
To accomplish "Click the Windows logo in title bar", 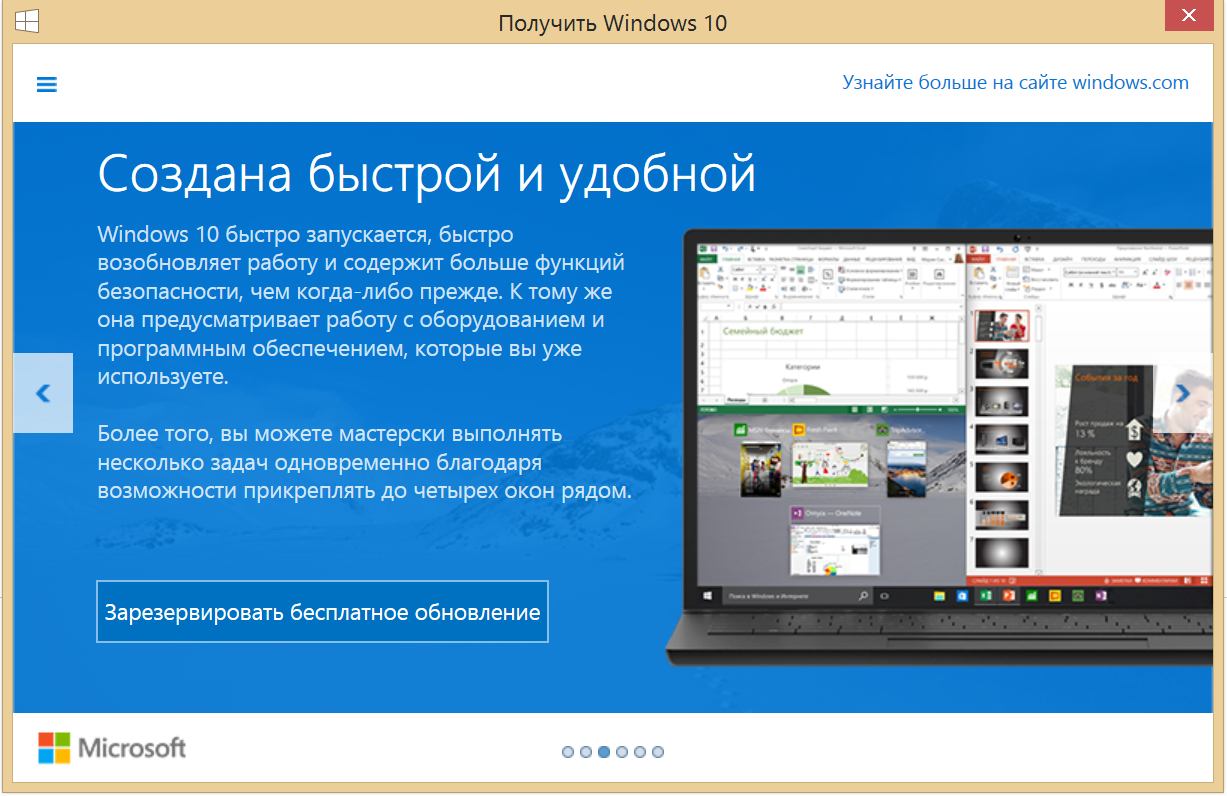I will pyautogui.click(x=27, y=21).
